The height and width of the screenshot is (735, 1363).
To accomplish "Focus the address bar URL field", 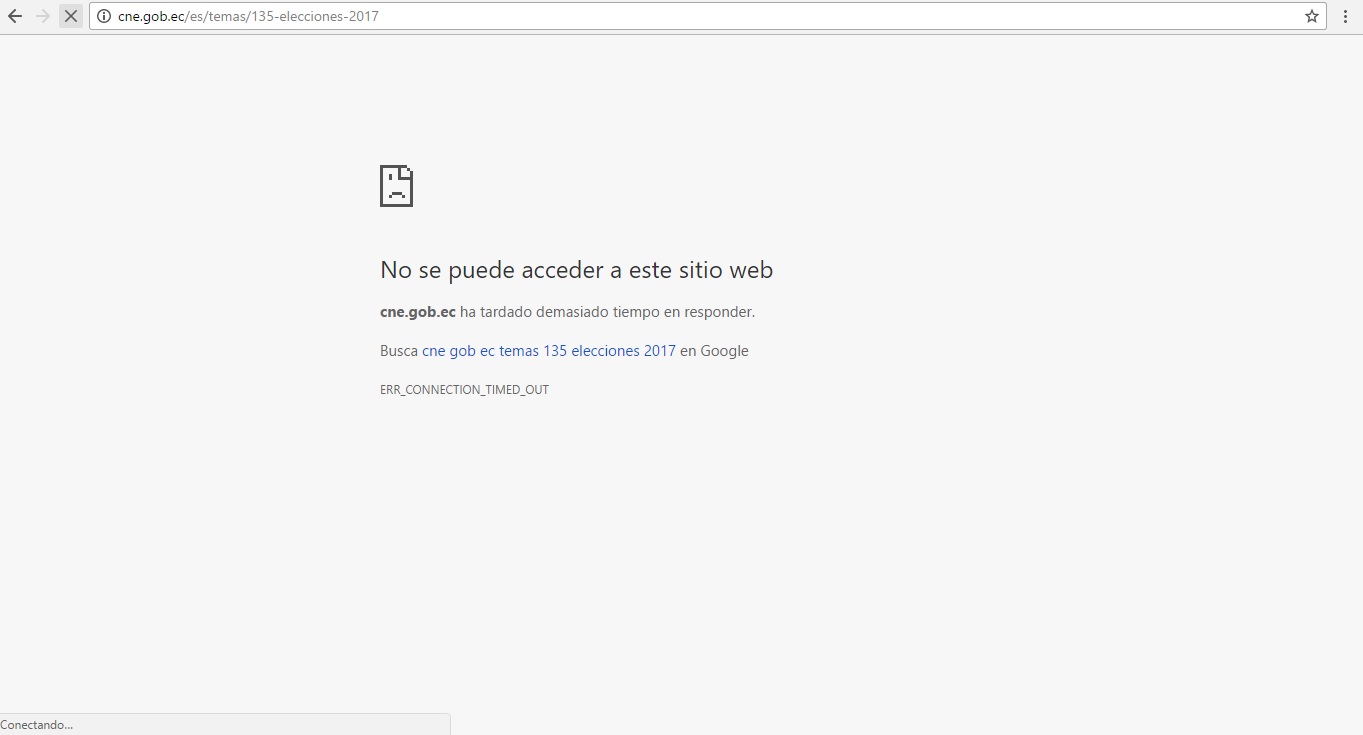I will point(706,16).
